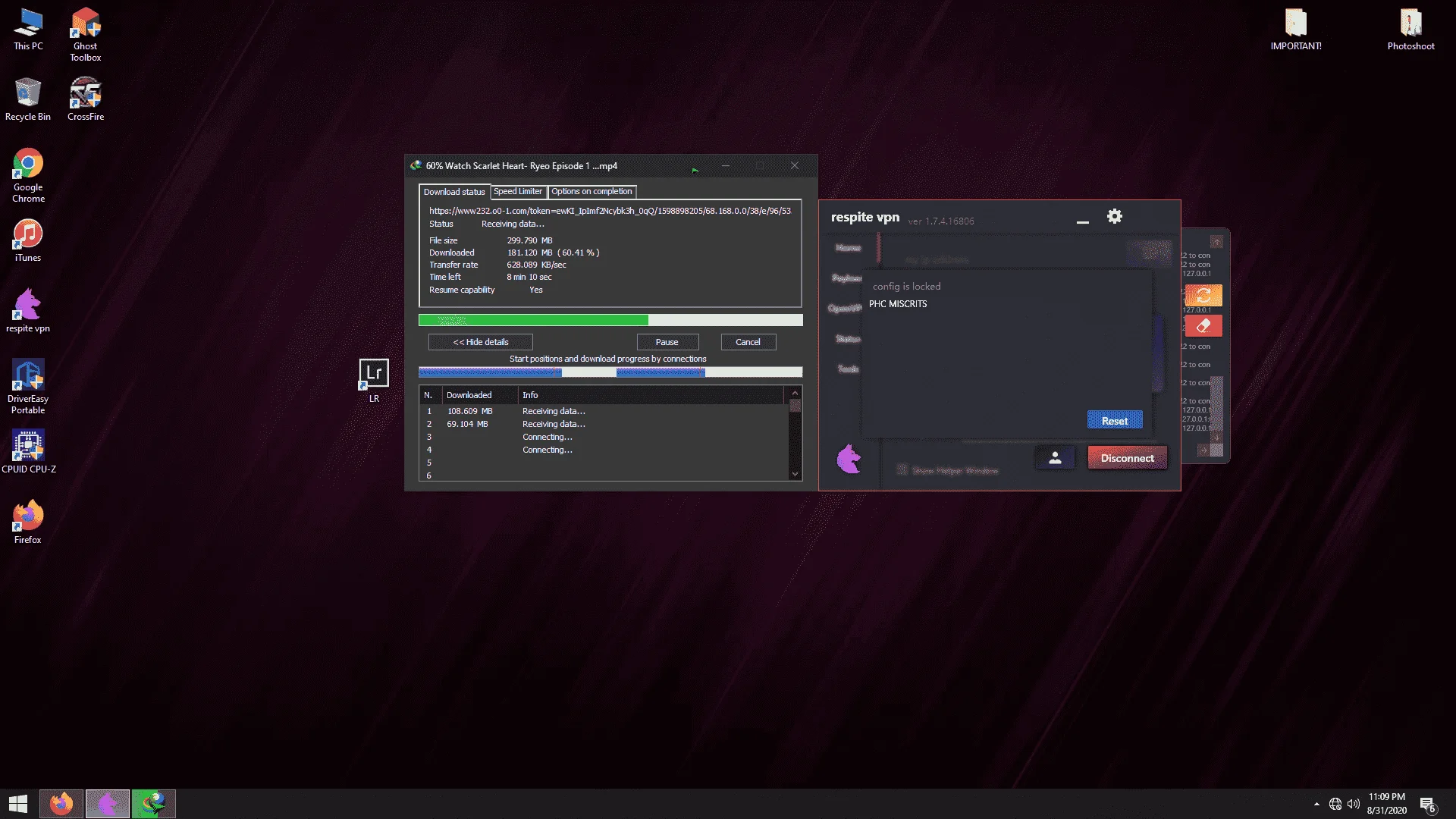The width and height of the screenshot is (1456, 819).
Task: Collapse with Hide details button
Action: (x=481, y=342)
